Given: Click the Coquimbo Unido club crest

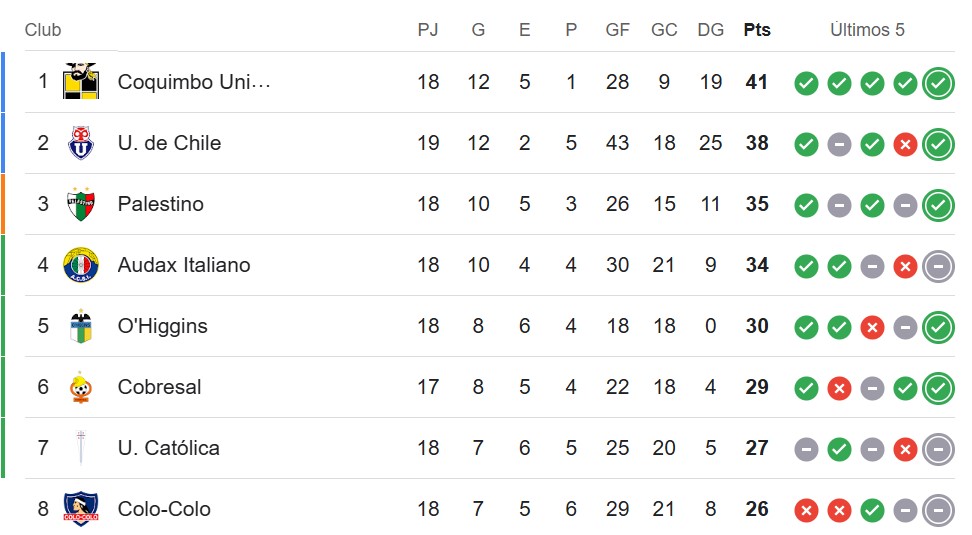Looking at the screenshot, I should (x=81, y=82).
